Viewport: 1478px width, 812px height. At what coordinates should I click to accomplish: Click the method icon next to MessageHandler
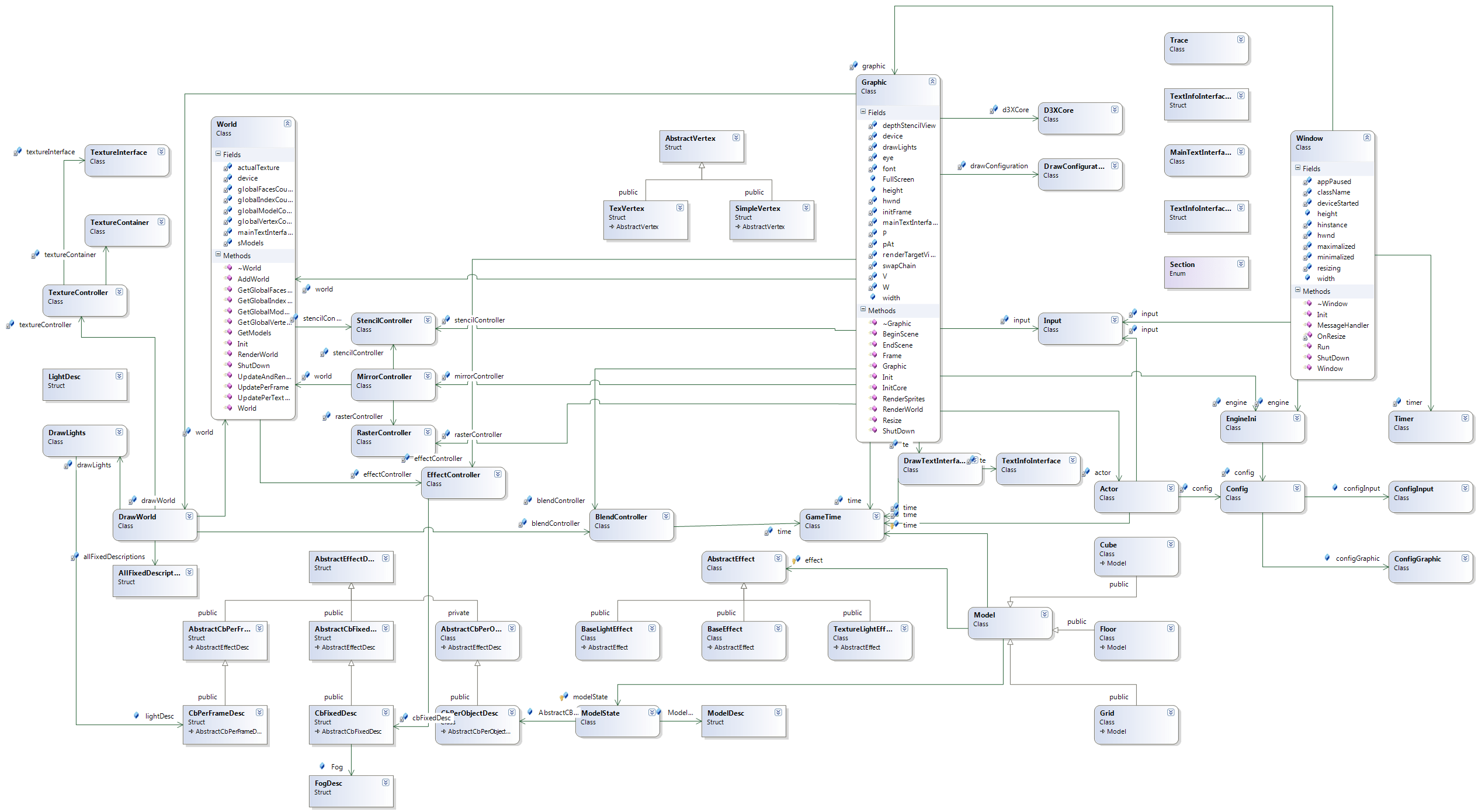tap(1308, 325)
